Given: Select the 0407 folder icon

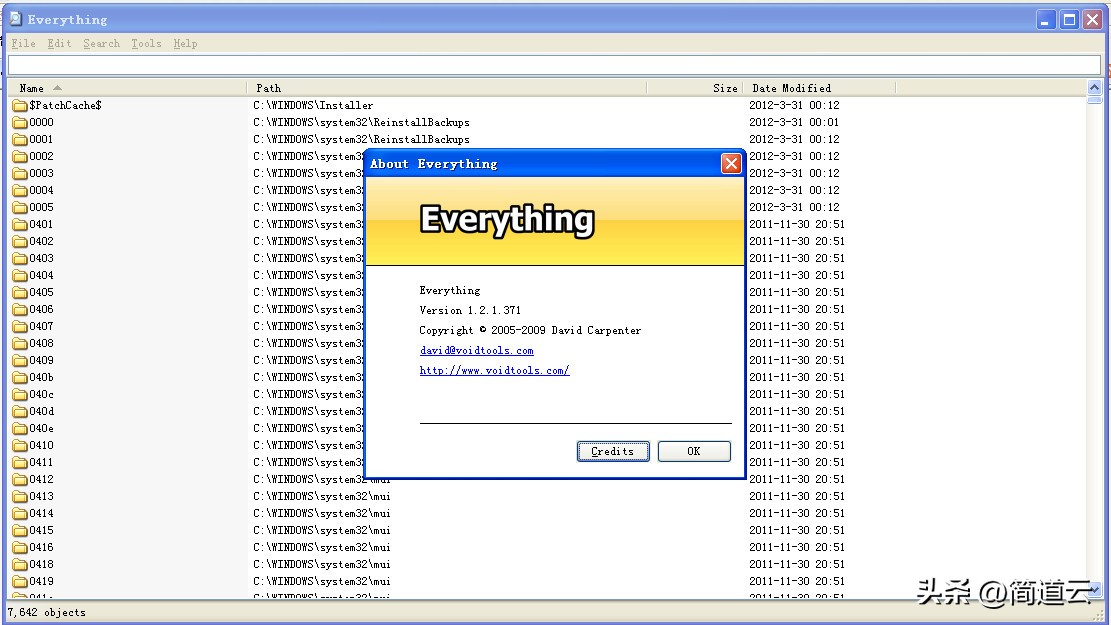Looking at the screenshot, I should point(20,327).
